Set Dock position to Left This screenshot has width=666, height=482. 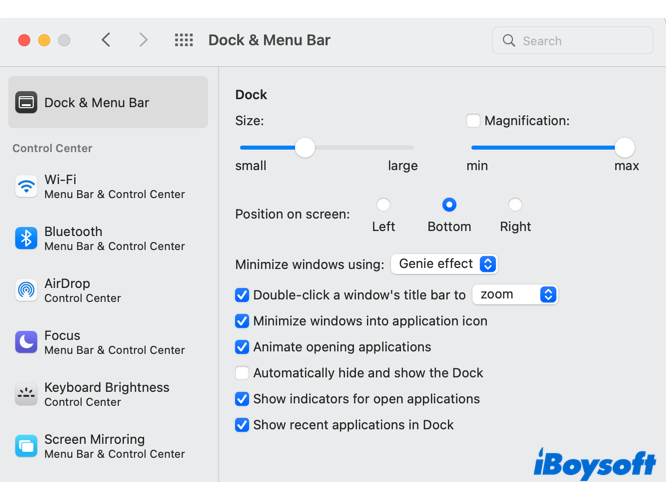pyautogui.click(x=383, y=205)
